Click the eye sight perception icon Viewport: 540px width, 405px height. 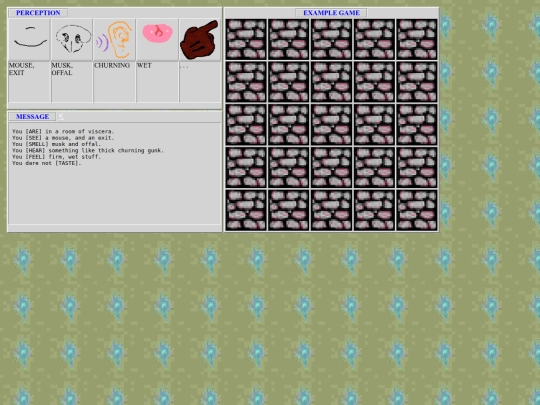coord(30,40)
